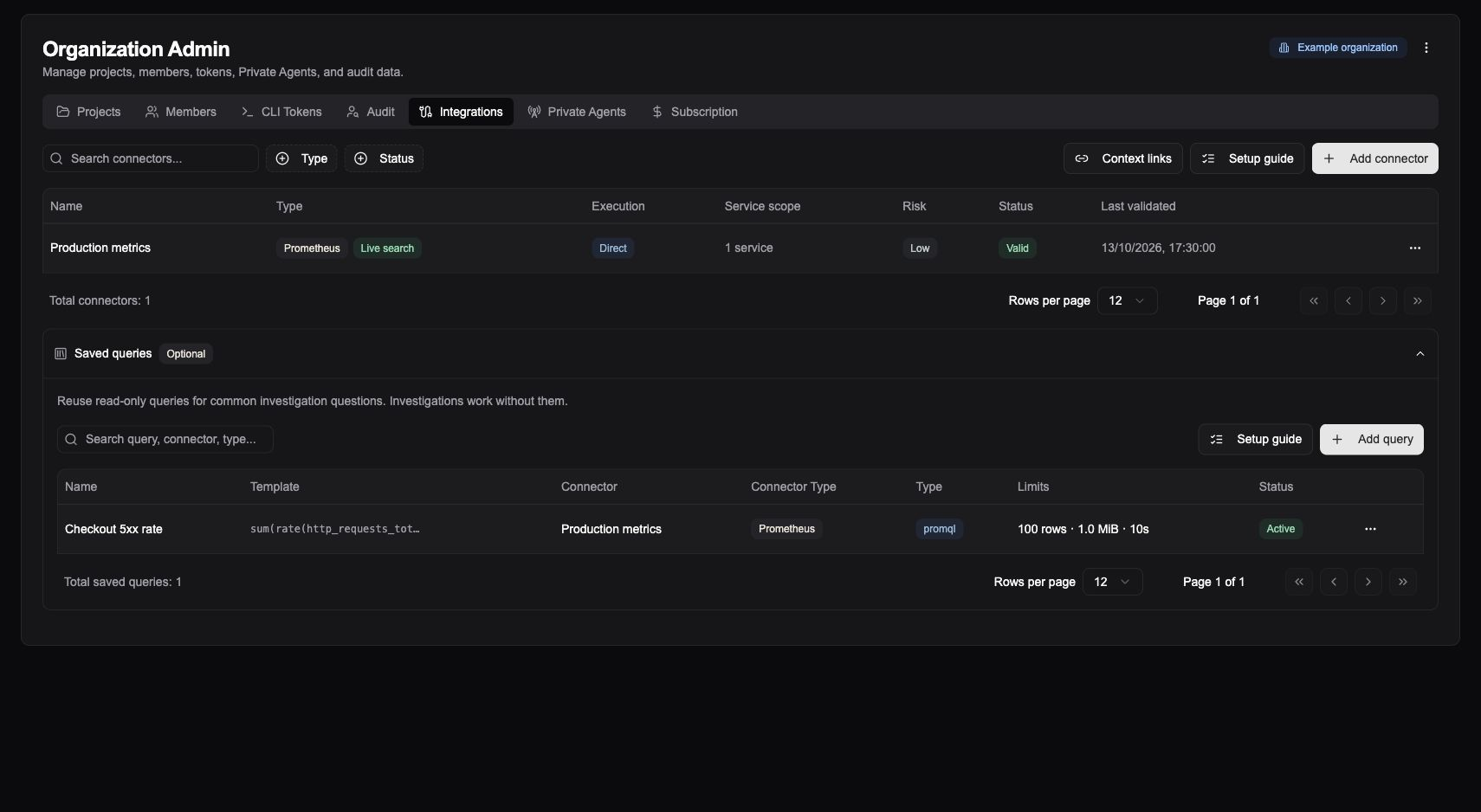Open the Status filter dropdown
Viewport: 1481px width, 812px height.
coord(384,158)
